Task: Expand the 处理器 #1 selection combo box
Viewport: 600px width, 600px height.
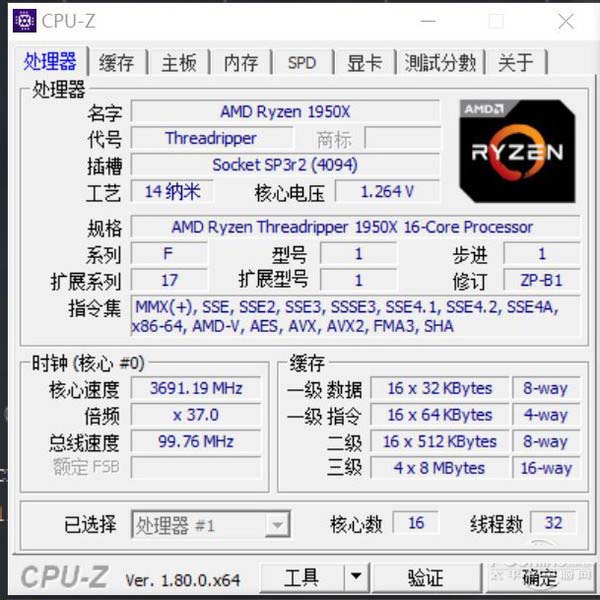Action: (210, 524)
